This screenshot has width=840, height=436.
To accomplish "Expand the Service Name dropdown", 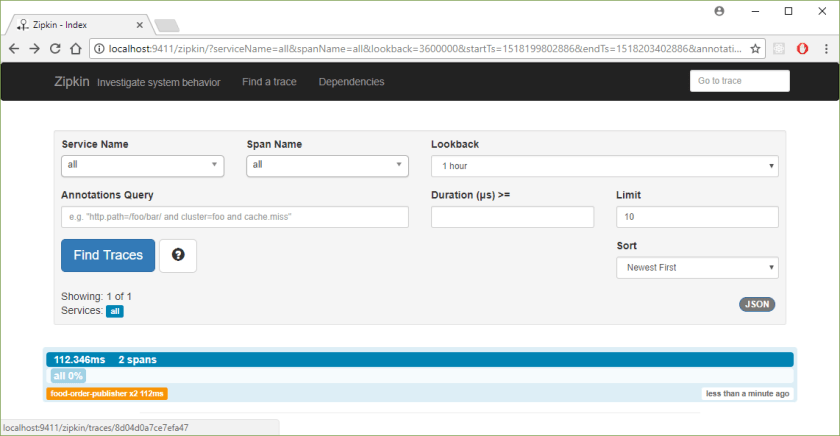I will click(143, 165).
